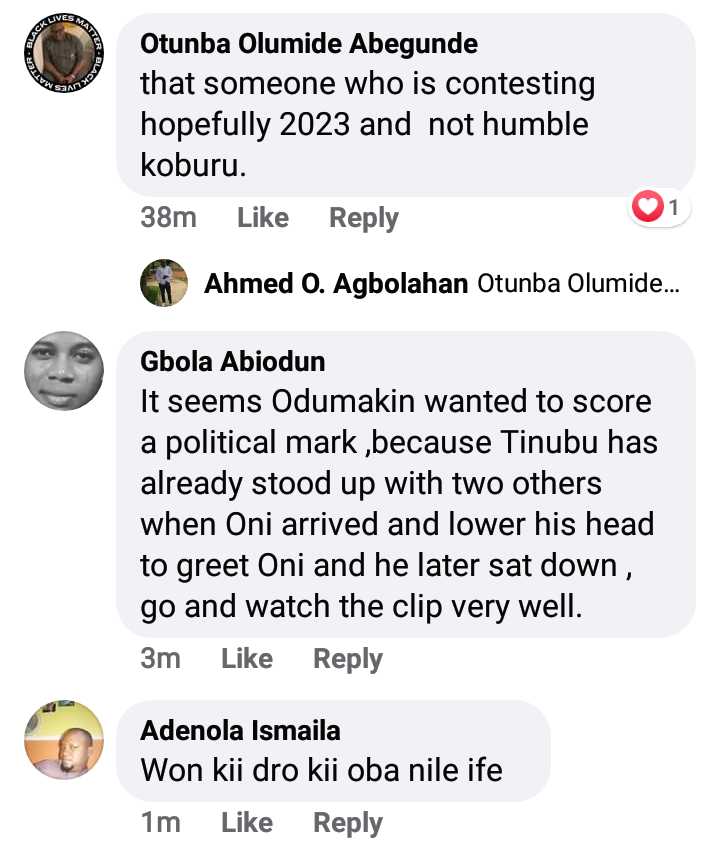Like Adenola Ismaila's comment
This screenshot has height=844, width=720.
pyautogui.click(x=247, y=822)
